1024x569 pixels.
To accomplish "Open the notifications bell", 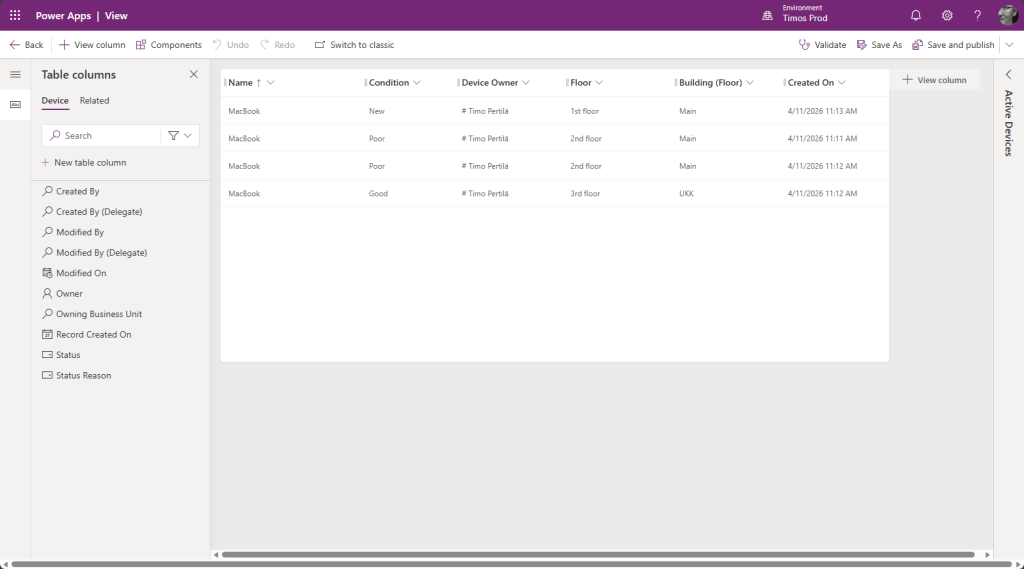I will [915, 16].
